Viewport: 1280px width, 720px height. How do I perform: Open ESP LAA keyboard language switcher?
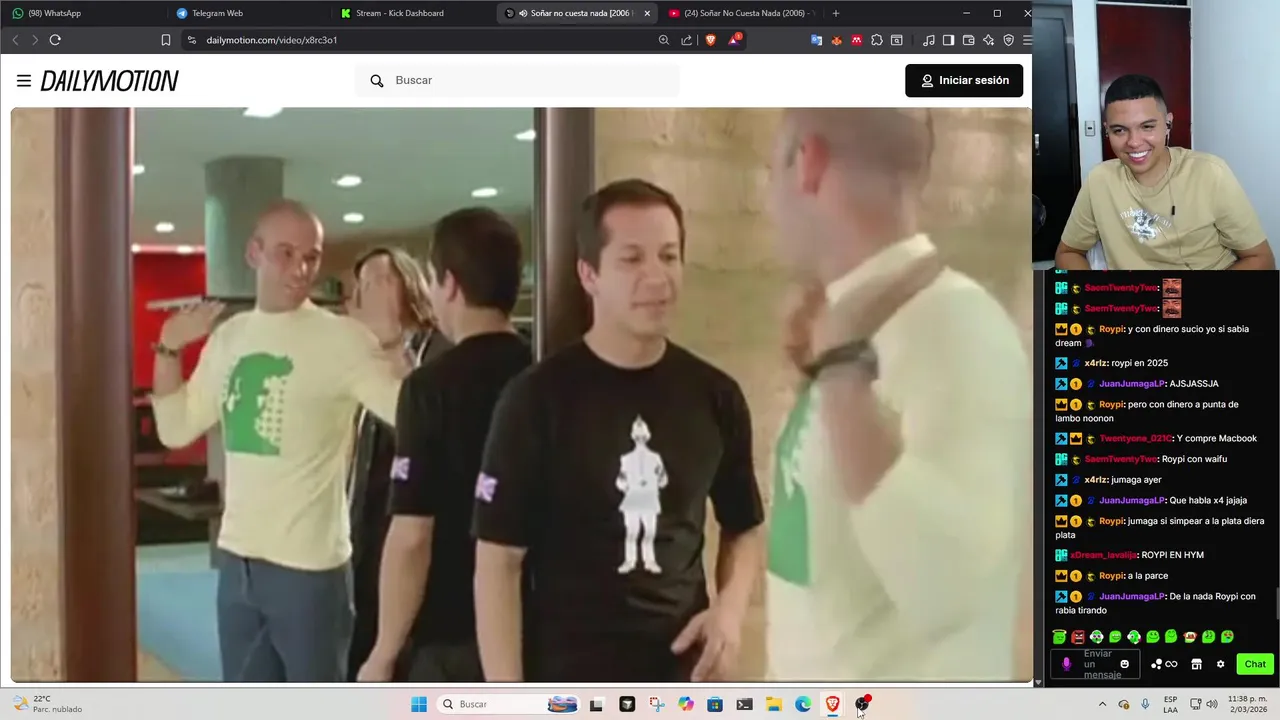pos(1170,704)
